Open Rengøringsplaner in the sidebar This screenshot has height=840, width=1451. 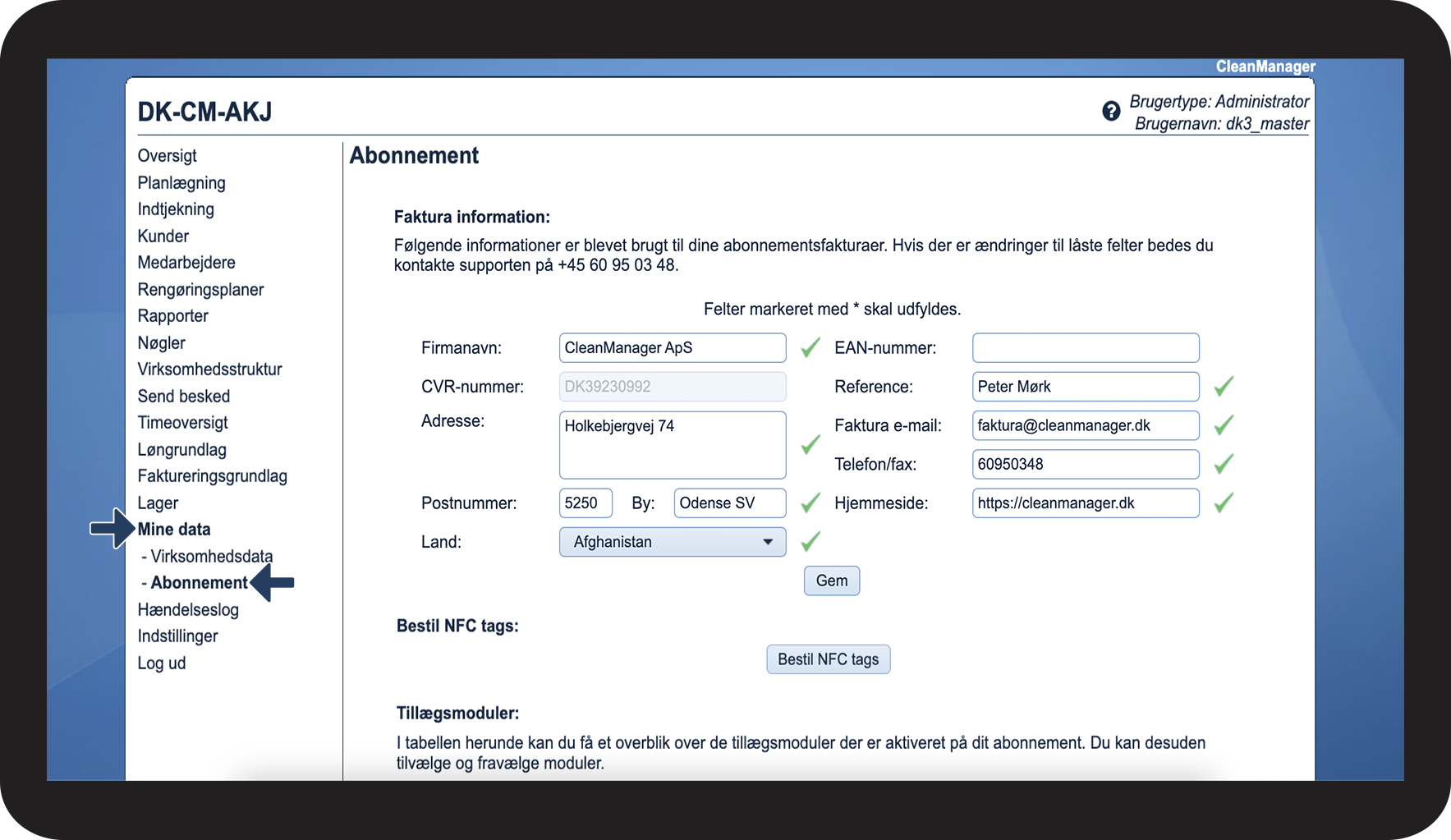[200, 290]
